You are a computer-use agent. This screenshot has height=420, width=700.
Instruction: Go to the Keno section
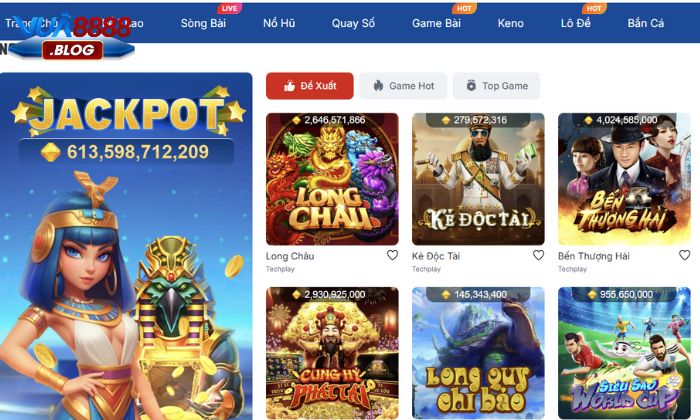[x=510, y=23]
